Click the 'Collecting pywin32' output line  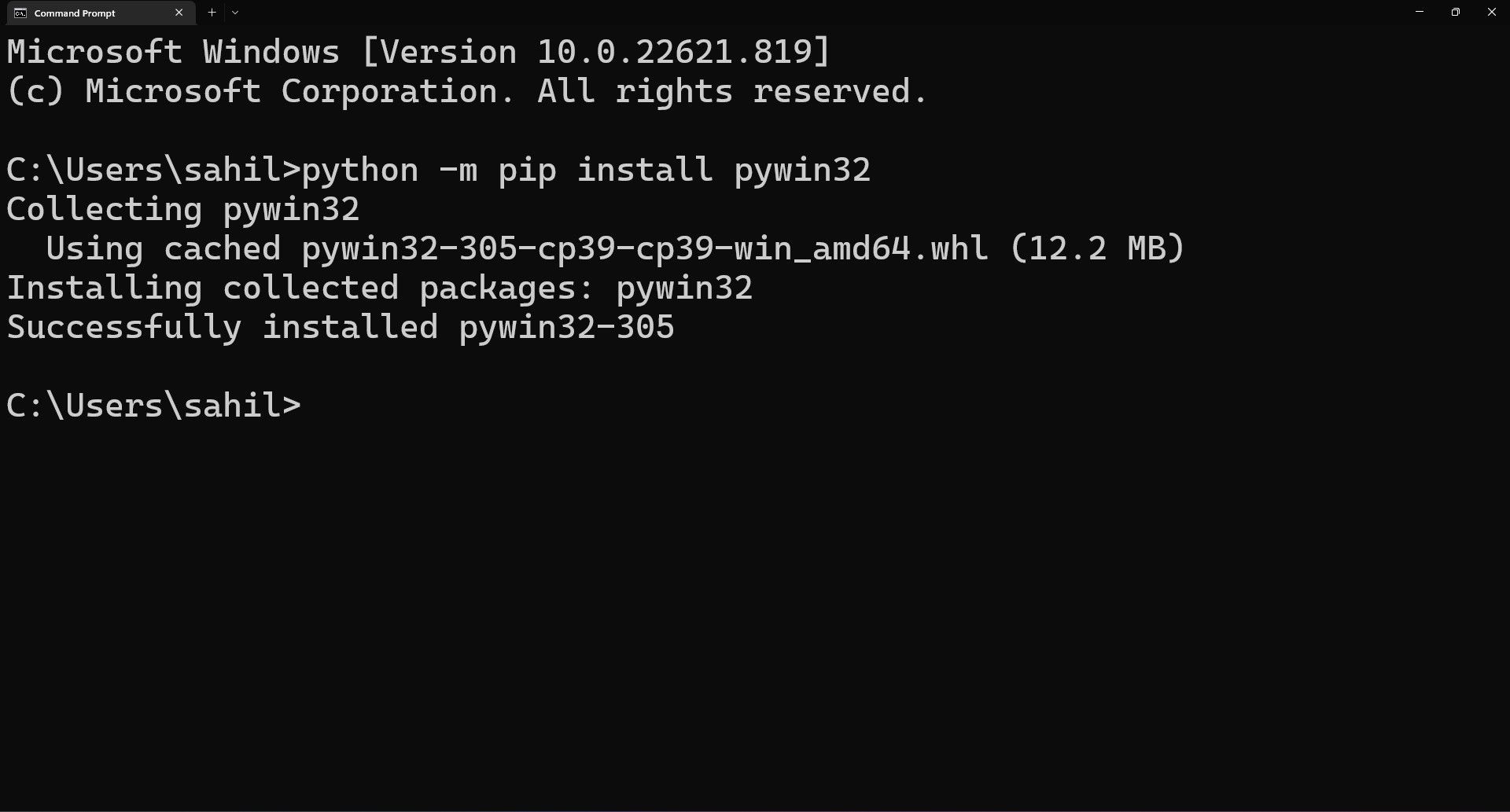point(182,208)
